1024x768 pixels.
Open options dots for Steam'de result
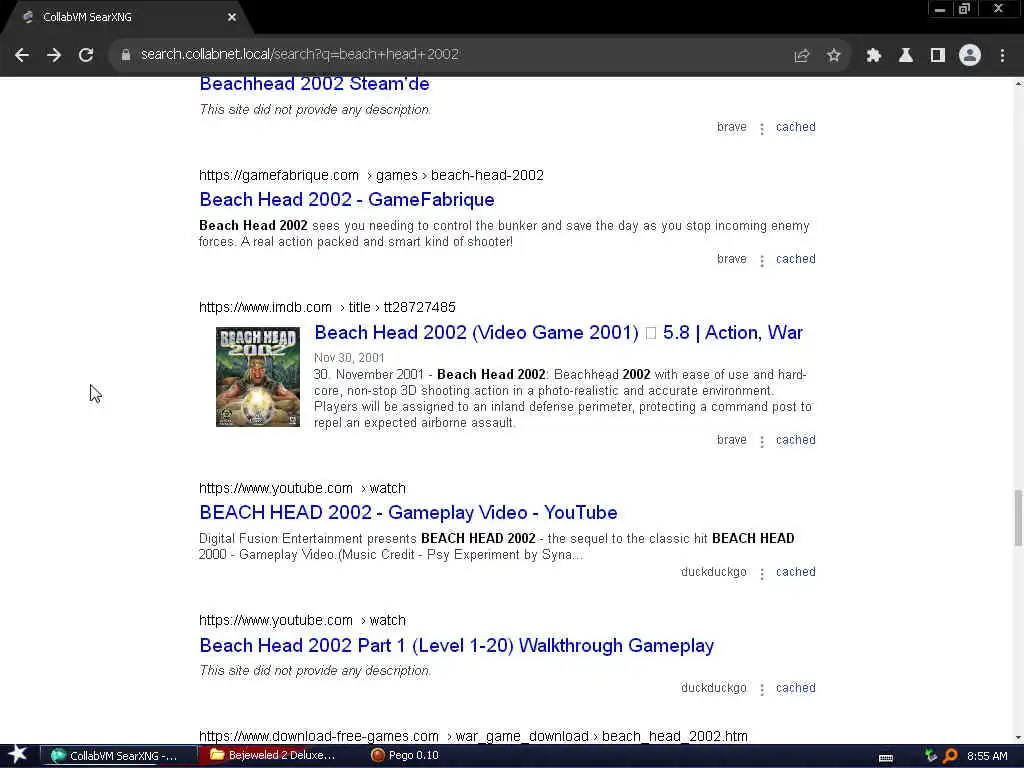pyautogui.click(x=761, y=129)
